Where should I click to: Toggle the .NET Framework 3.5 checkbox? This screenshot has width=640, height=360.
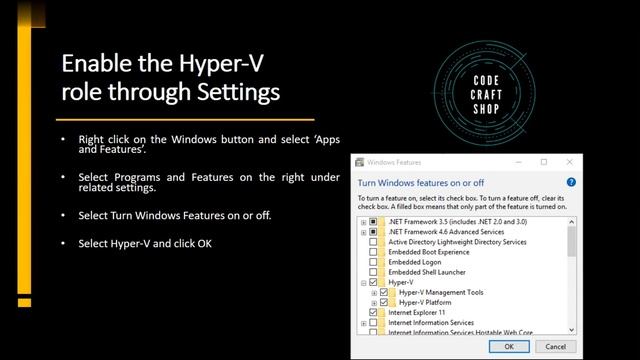pos(373,222)
